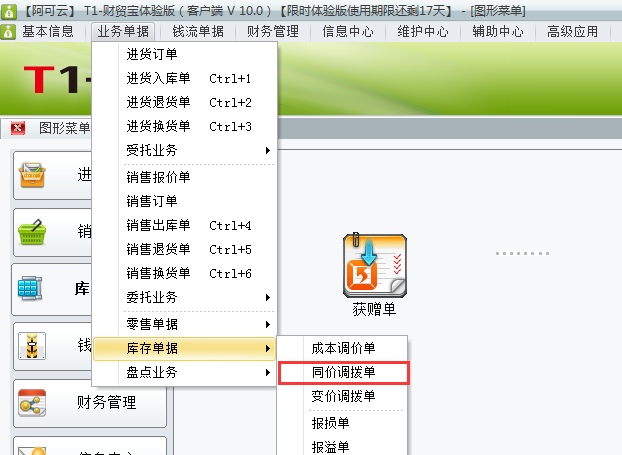The image size is (622, 455).
Task: Choose 进货入库单 menu entry
Action: pyautogui.click(x=198, y=79)
